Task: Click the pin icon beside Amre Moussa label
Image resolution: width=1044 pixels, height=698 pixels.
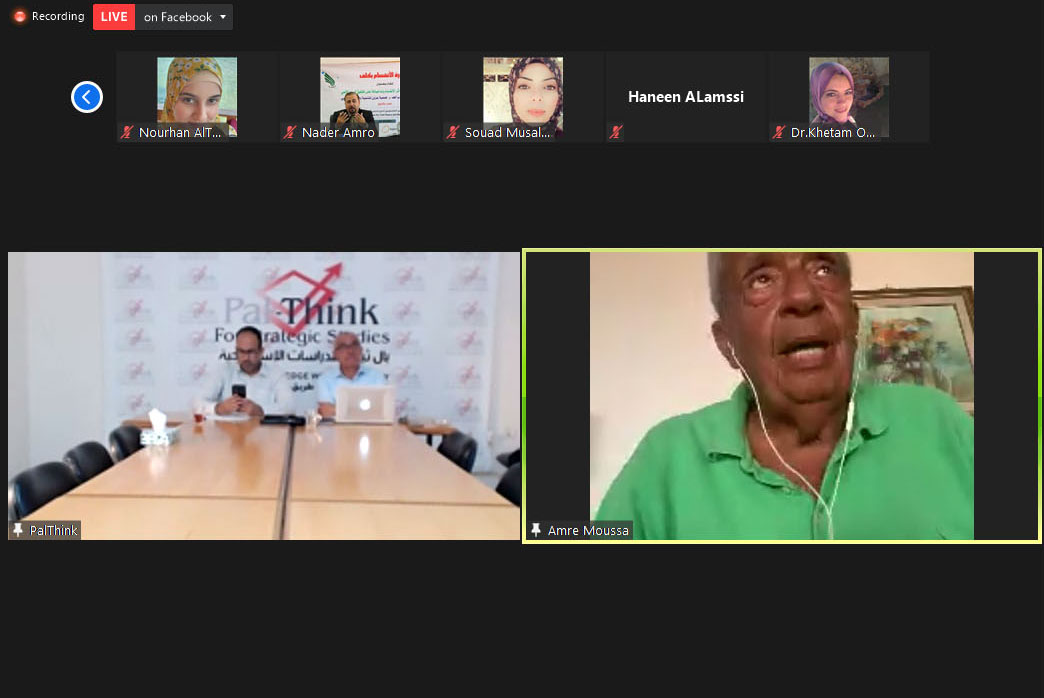Action: (x=536, y=530)
